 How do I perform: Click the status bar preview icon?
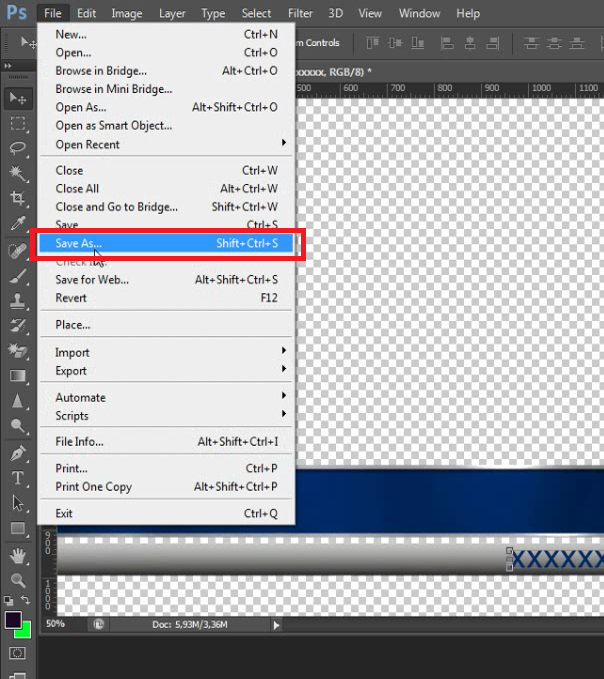pyautogui.click(x=99, y=624)
